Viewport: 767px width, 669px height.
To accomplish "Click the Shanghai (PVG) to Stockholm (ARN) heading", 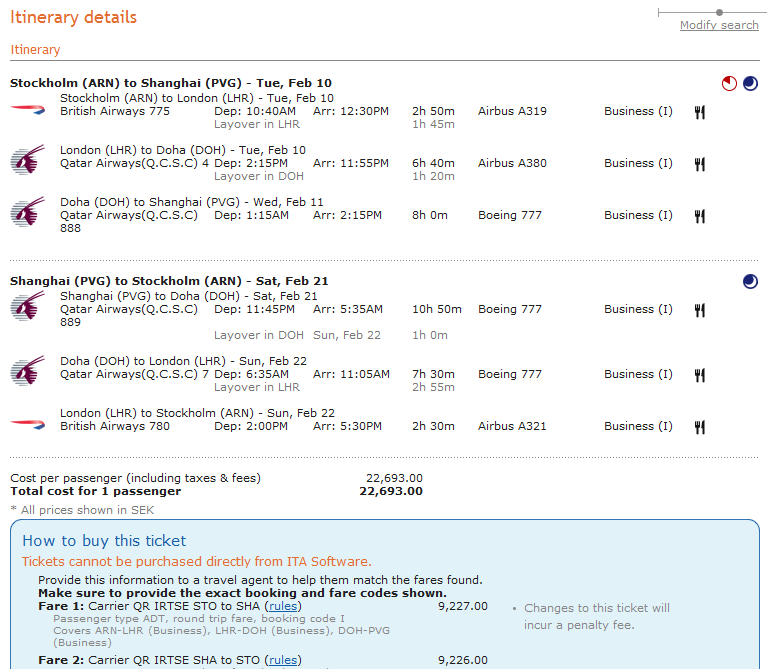I will pos(169,281).
